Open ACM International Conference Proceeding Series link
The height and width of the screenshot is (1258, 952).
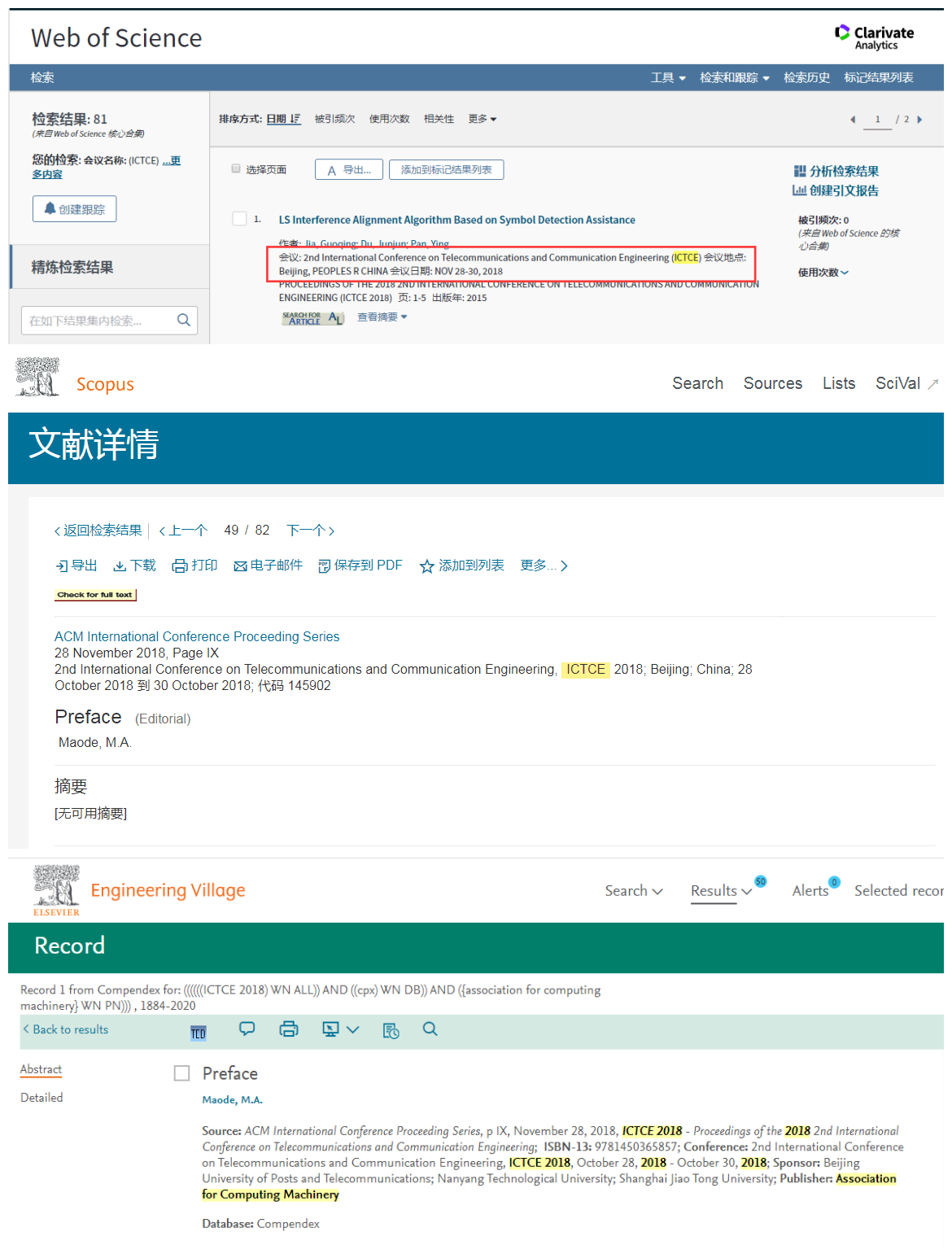(197, 636)
